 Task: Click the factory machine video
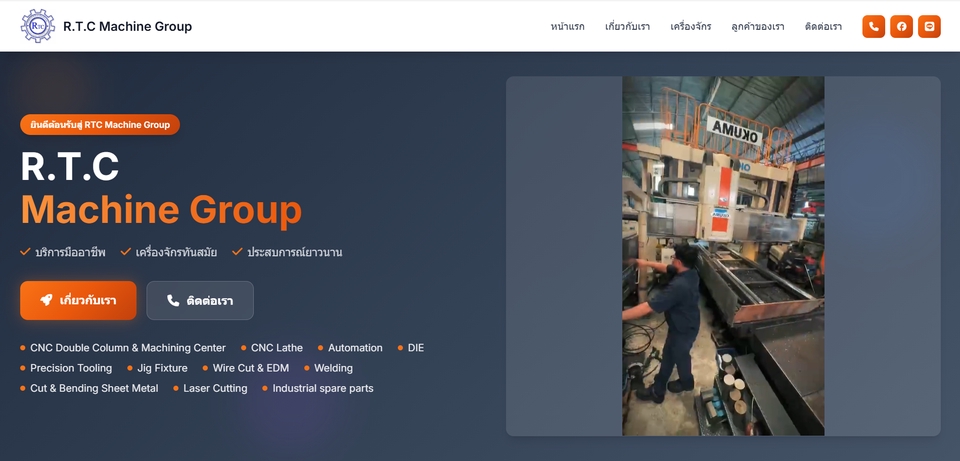pos(723,256)
